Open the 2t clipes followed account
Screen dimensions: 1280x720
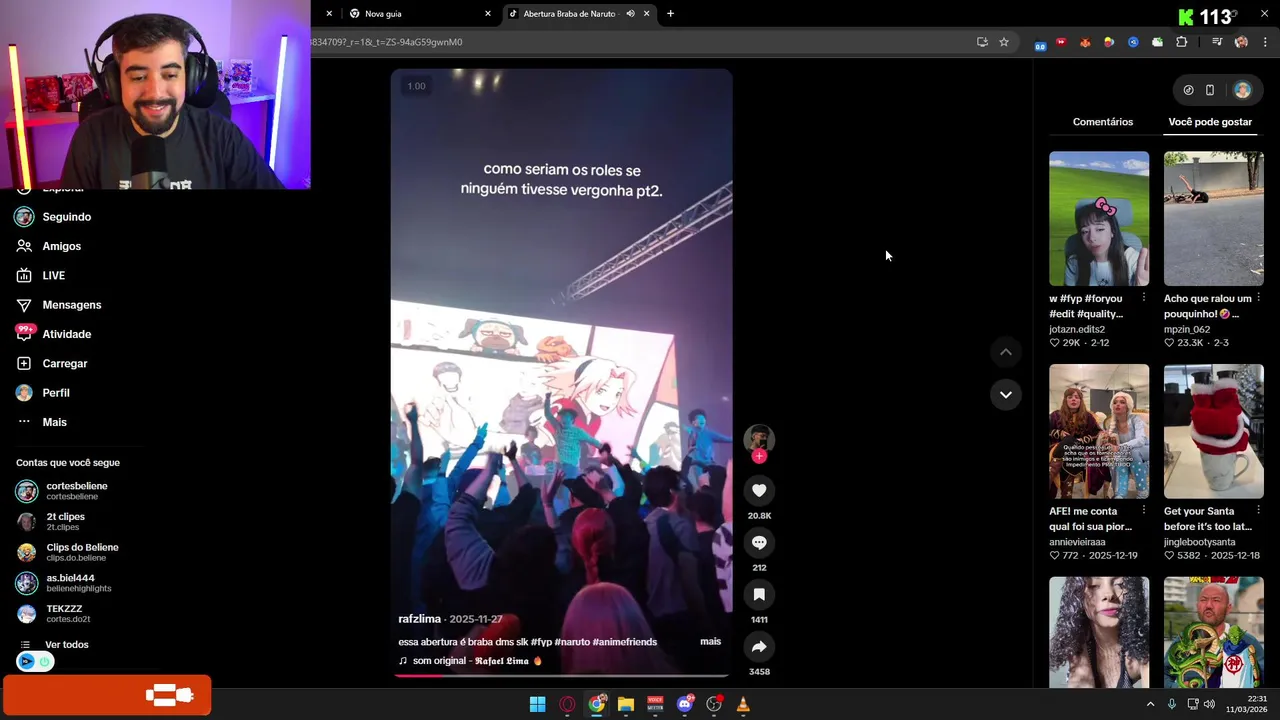[49, 522]
